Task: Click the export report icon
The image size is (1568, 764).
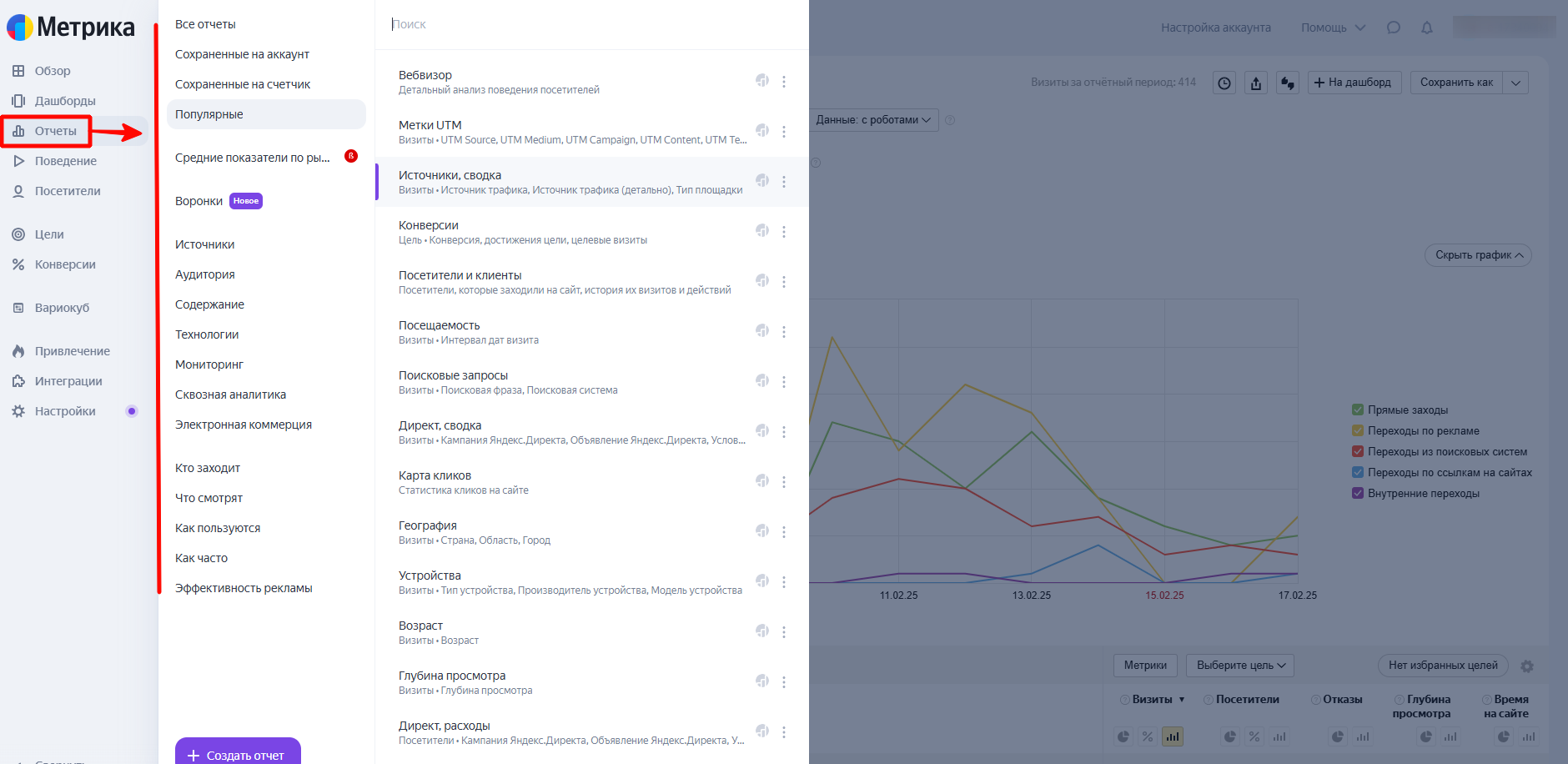Action: (1256, 83)
